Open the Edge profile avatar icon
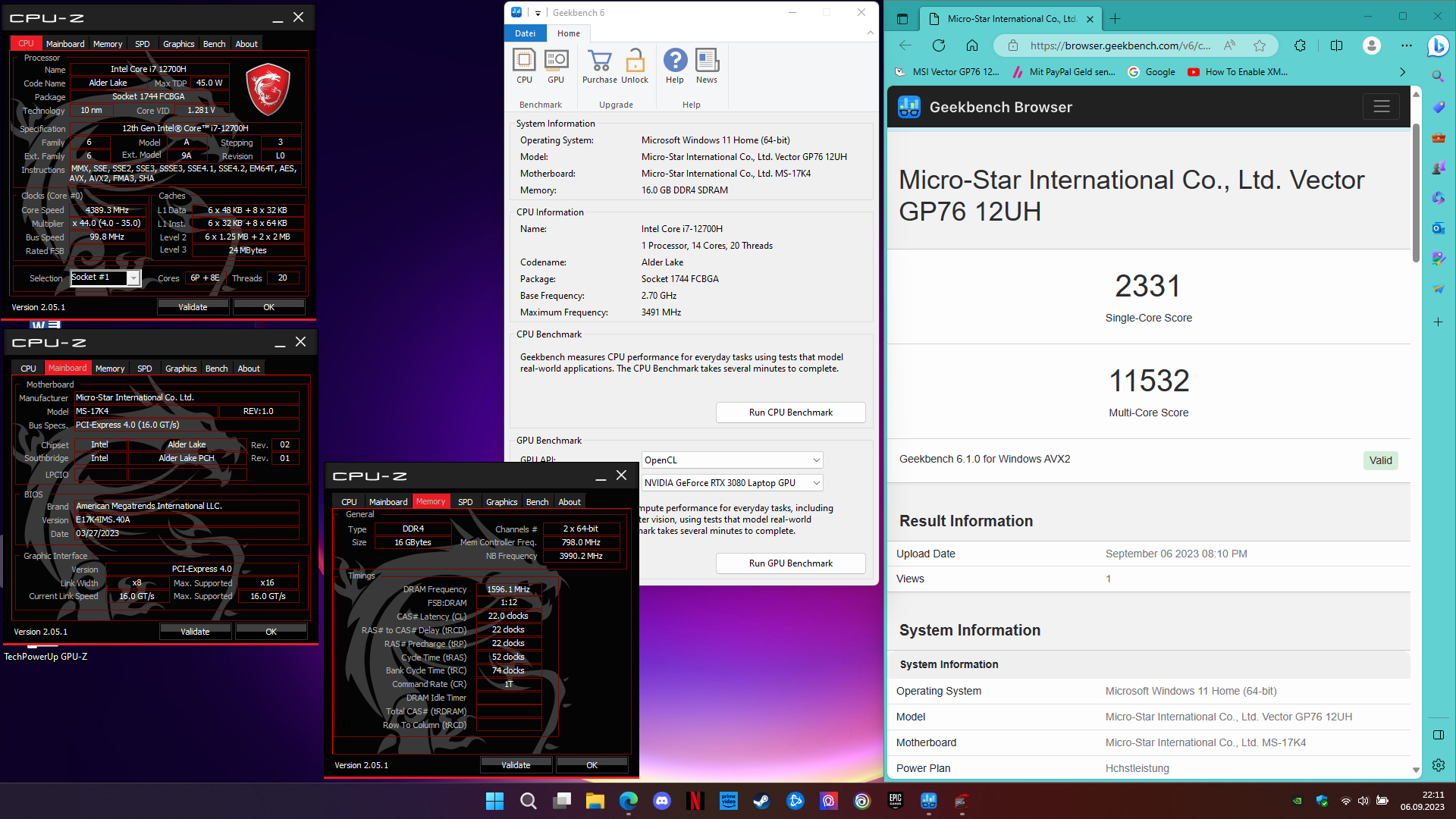Screen dimensions: 1456x819 [x=1372, y=45]
